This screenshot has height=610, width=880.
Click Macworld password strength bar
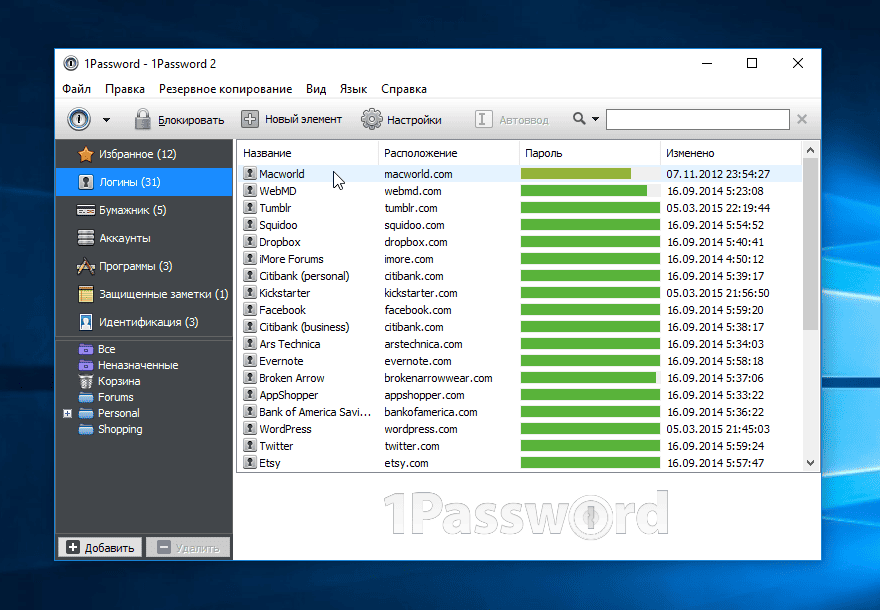[x=590, y=174]
